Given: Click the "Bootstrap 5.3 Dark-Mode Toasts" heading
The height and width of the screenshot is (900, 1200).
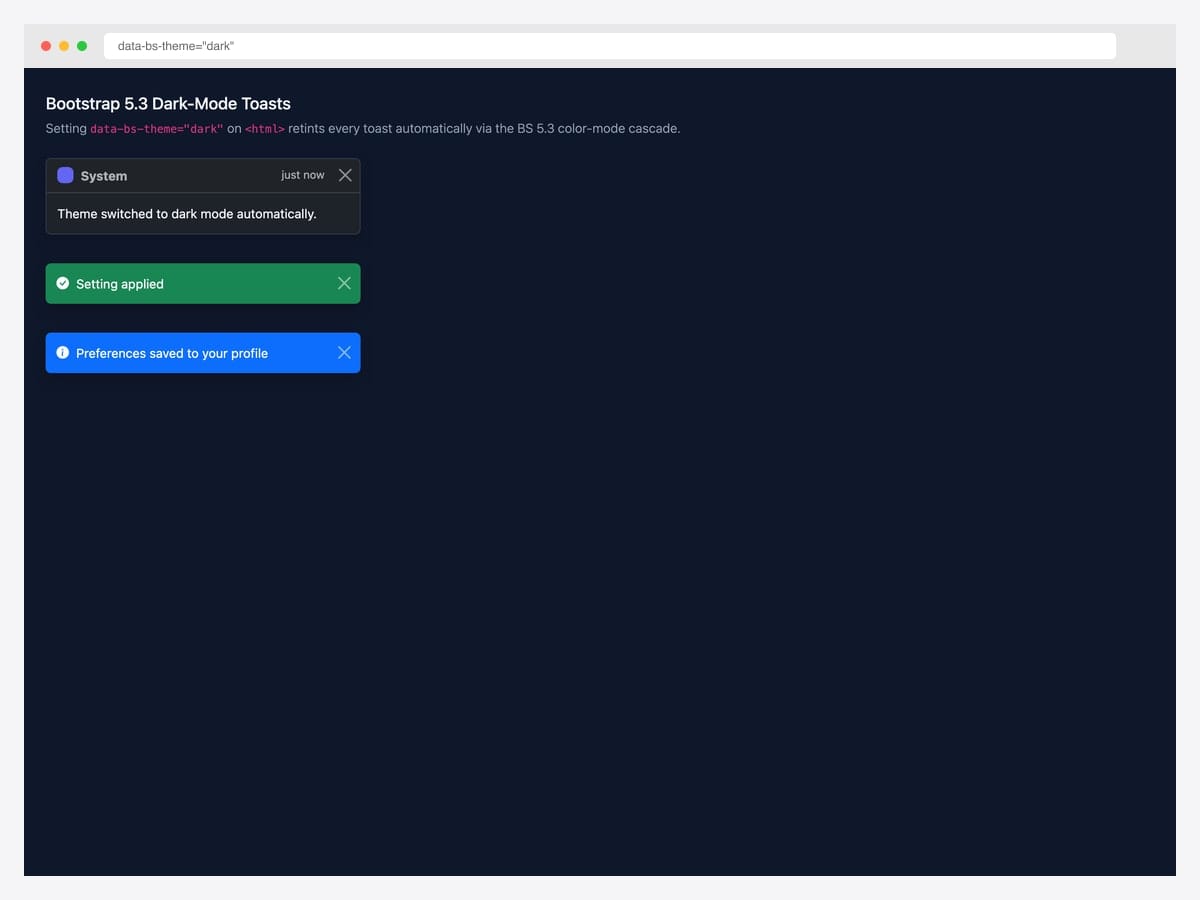Looking at the screenshot, I should point(168,104).
